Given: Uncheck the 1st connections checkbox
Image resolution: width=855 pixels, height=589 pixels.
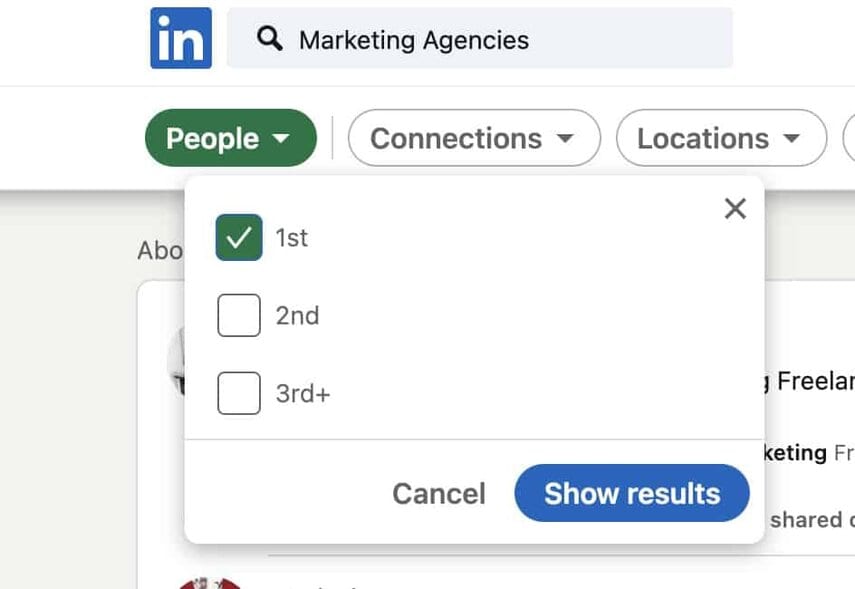Looking at the screenshot, I should pos(239,237).
